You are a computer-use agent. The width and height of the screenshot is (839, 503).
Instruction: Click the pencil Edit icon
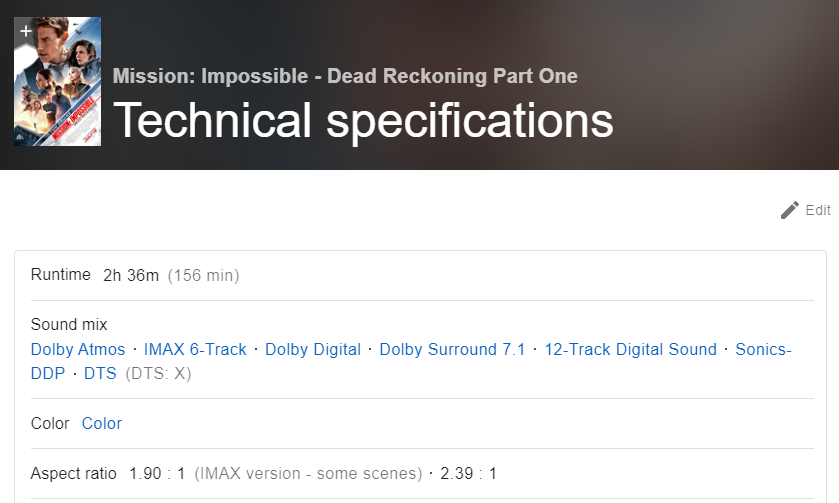[789, 210]
